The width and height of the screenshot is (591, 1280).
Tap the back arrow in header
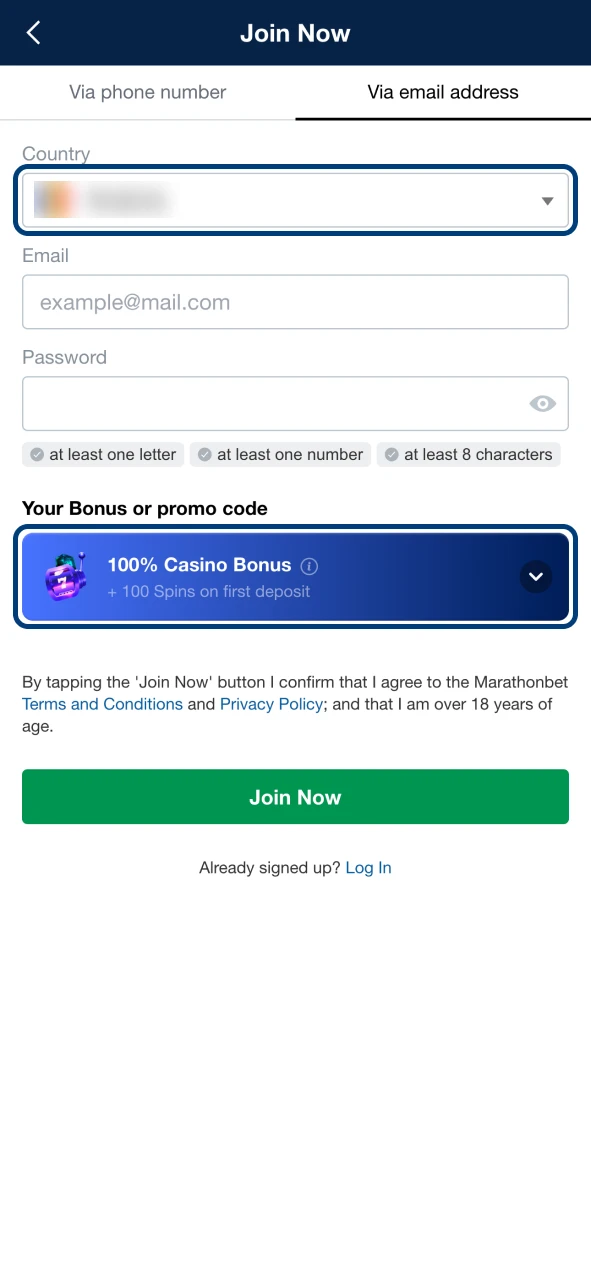pos(33,33)
